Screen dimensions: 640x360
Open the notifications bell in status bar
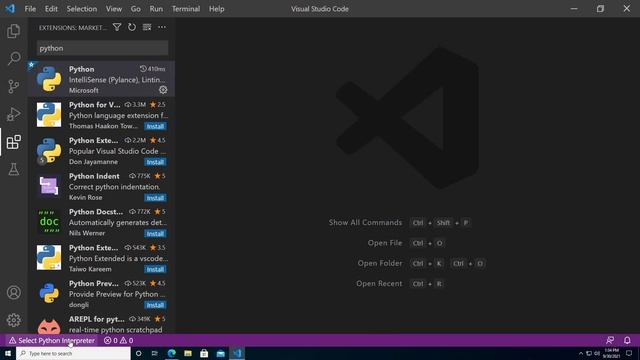[627, 340]
